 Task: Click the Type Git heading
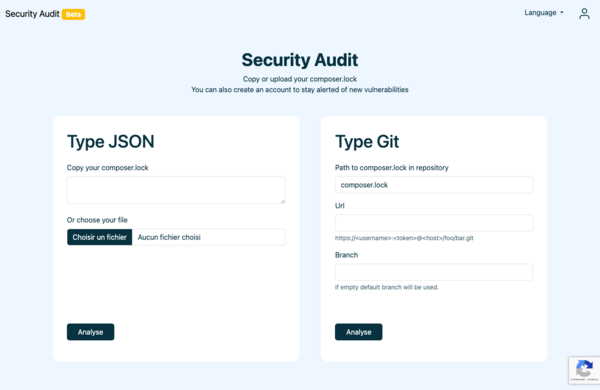click(x=367, y=142)
